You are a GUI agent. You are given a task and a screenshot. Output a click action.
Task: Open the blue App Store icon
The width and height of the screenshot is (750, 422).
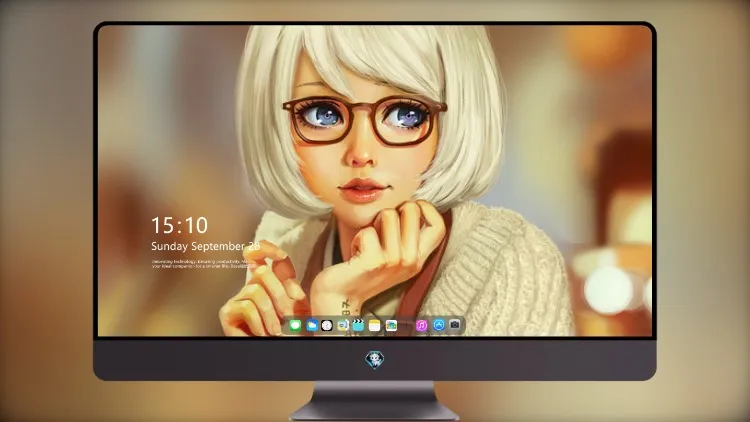pyautogui.click(x=439, y=325)
